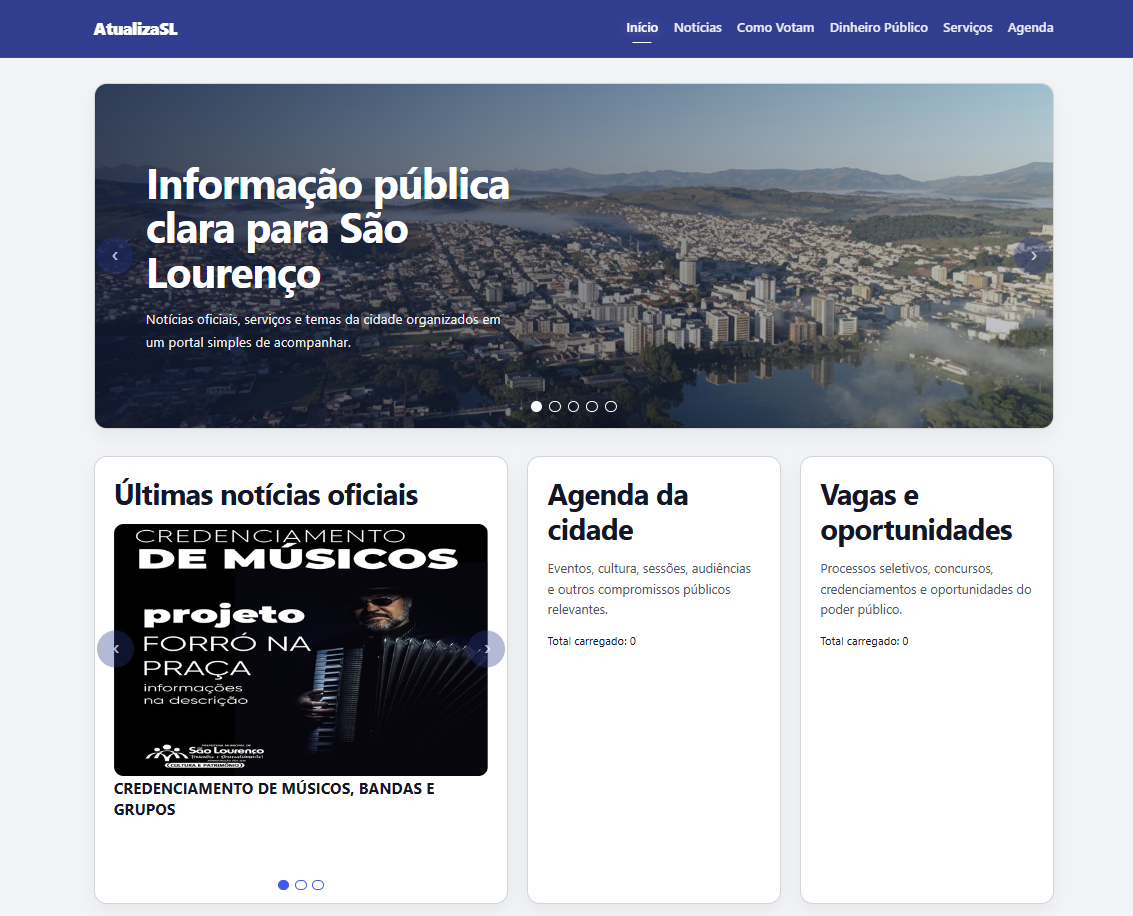Select third hero carousel dot
The width and height of the screenshot is (1133, 916).
click(574, 407)
